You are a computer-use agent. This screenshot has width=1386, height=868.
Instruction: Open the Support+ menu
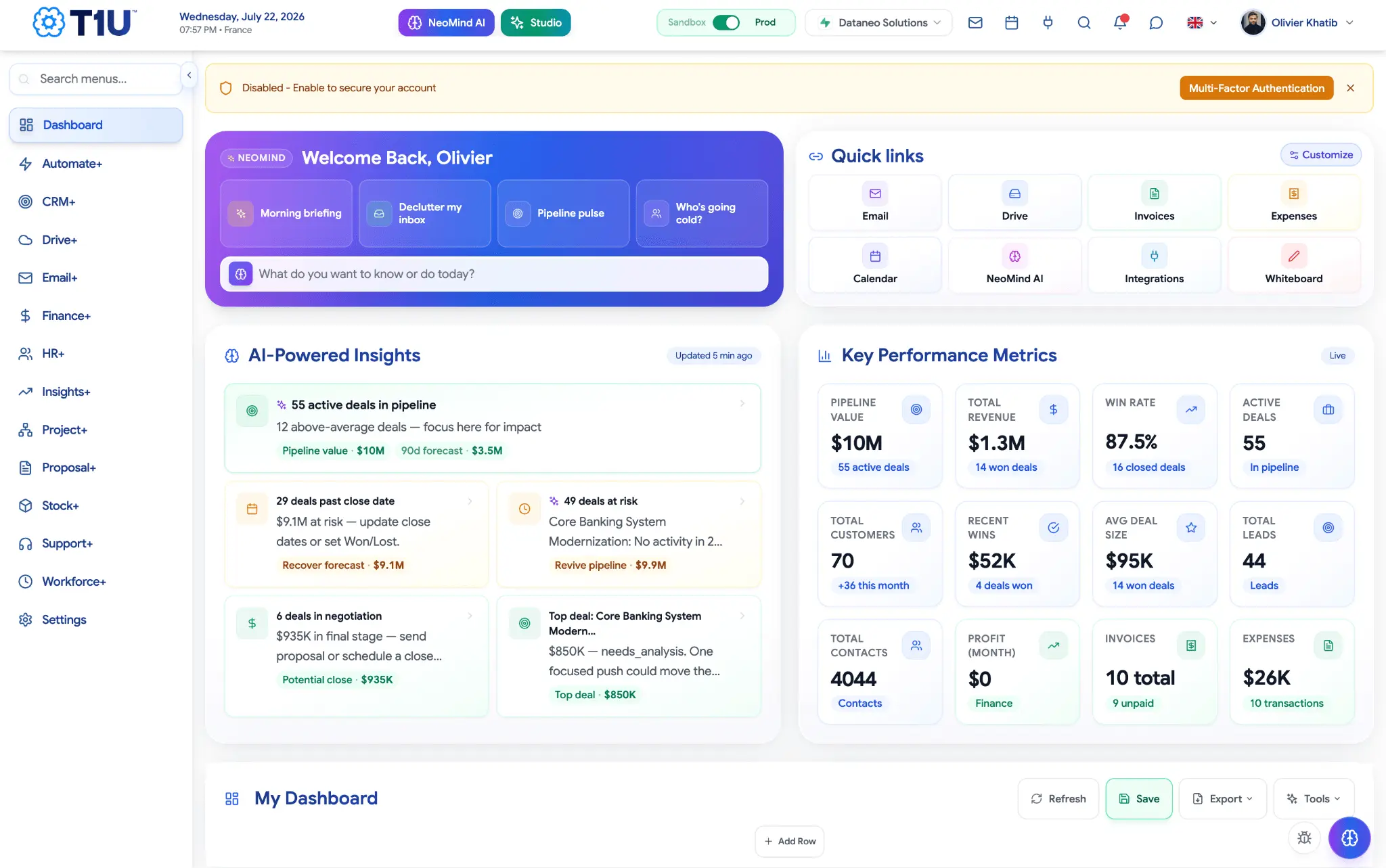pyautogui.click(x=96, y=544)
